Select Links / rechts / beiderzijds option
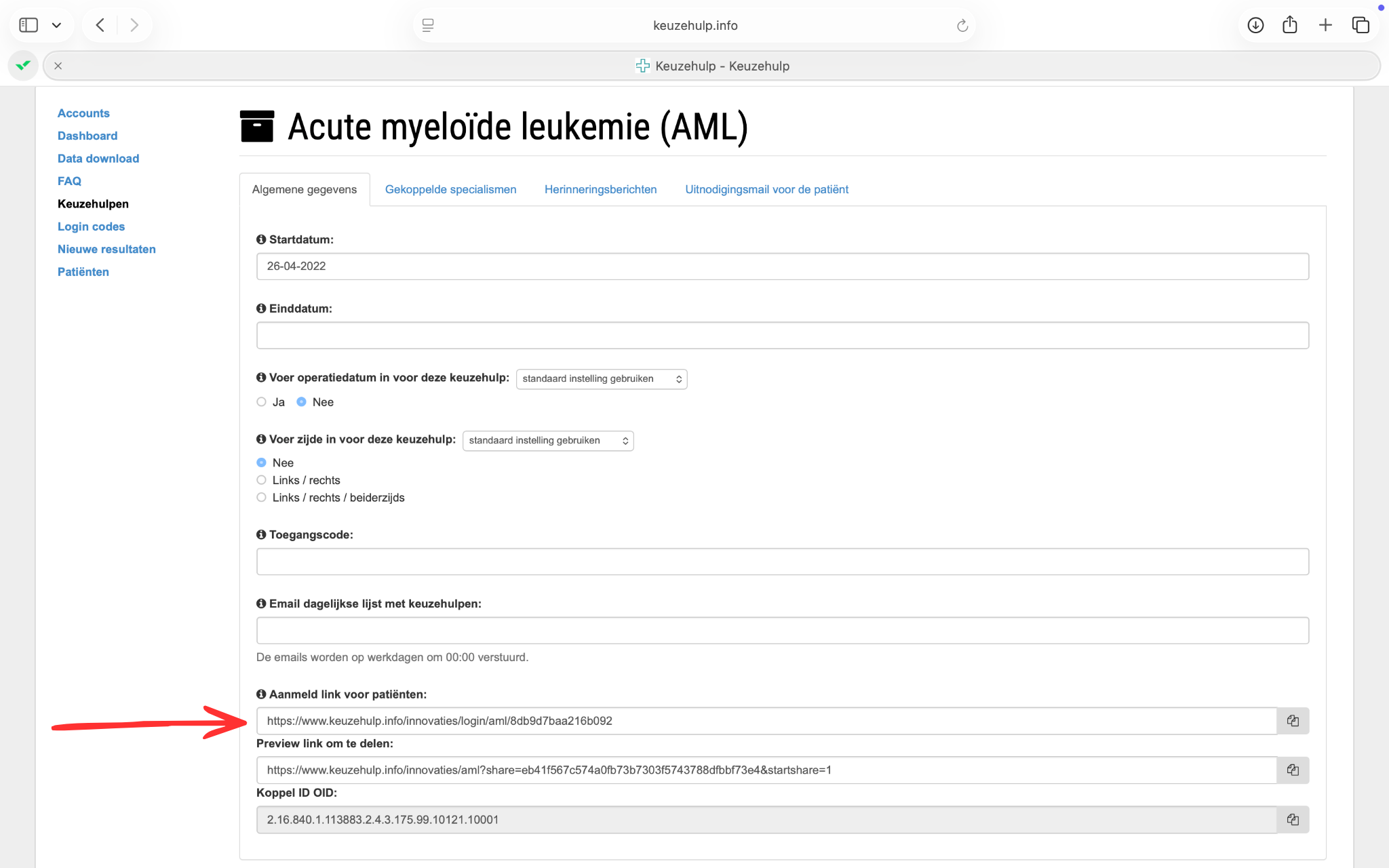This screenshot has width=1389, height=868. click(262, 498)
